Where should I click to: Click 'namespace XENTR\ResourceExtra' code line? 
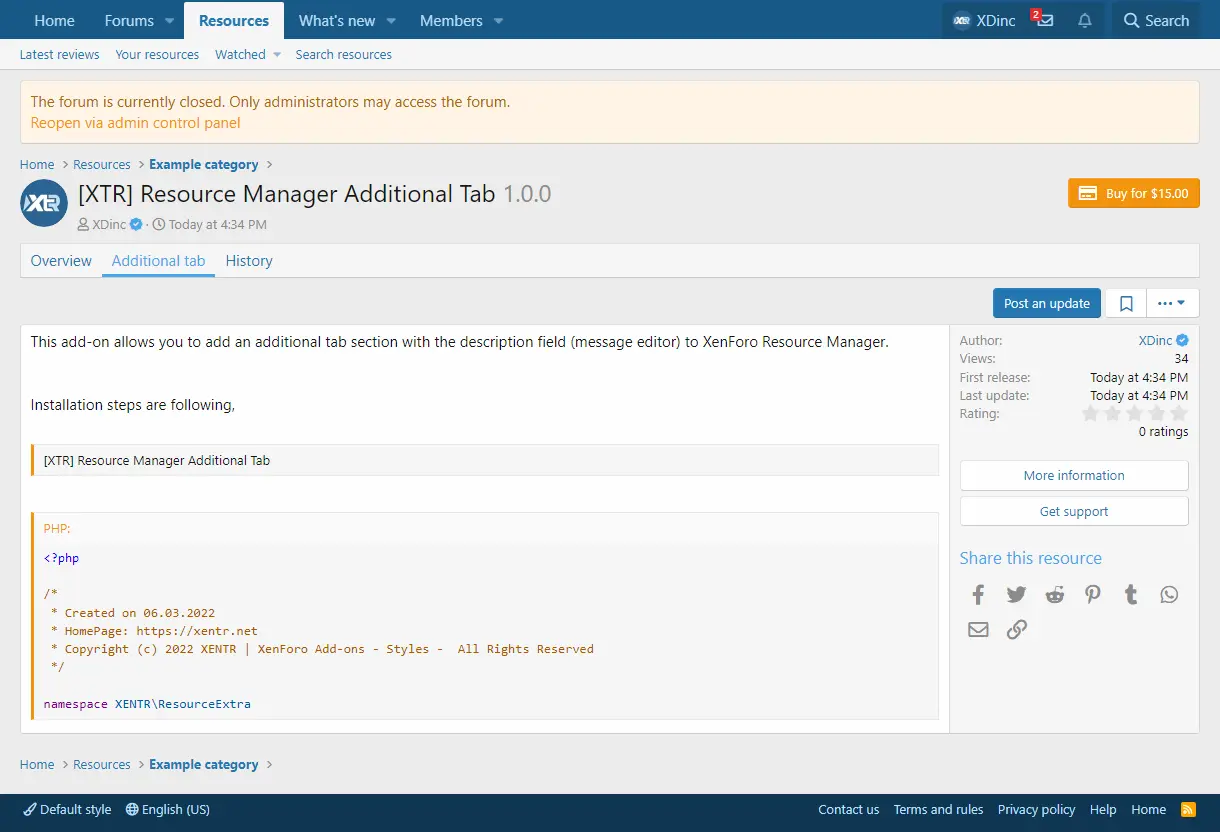[147, 704]
